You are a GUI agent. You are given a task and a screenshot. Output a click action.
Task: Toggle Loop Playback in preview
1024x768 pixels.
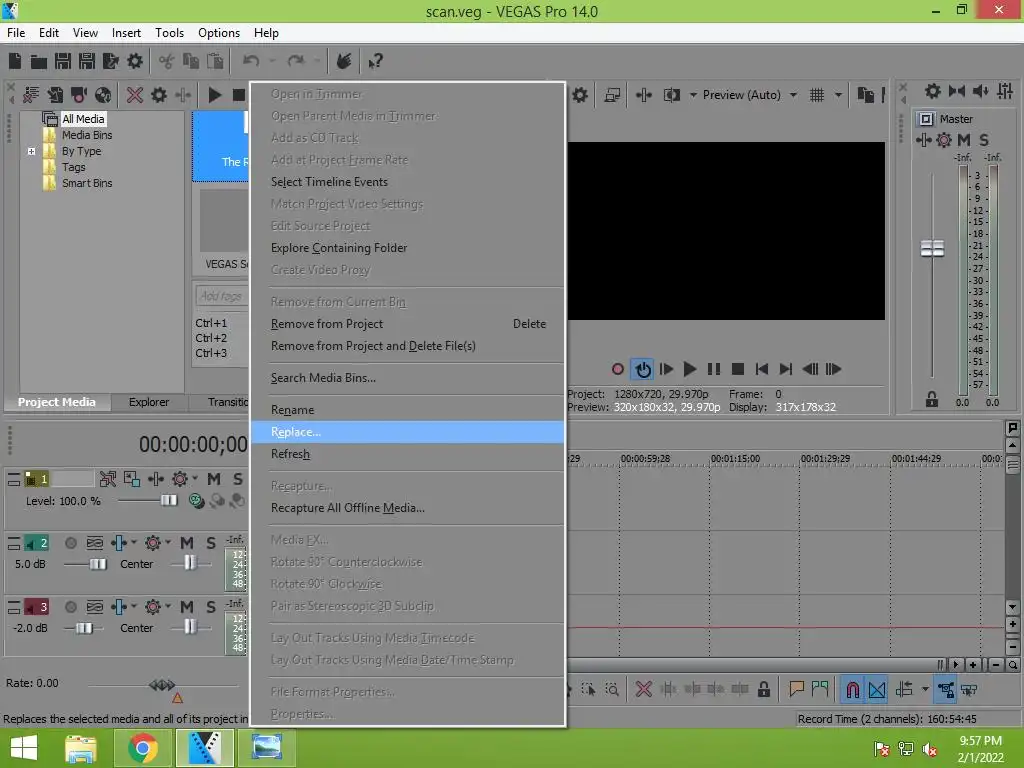point(643,369)
